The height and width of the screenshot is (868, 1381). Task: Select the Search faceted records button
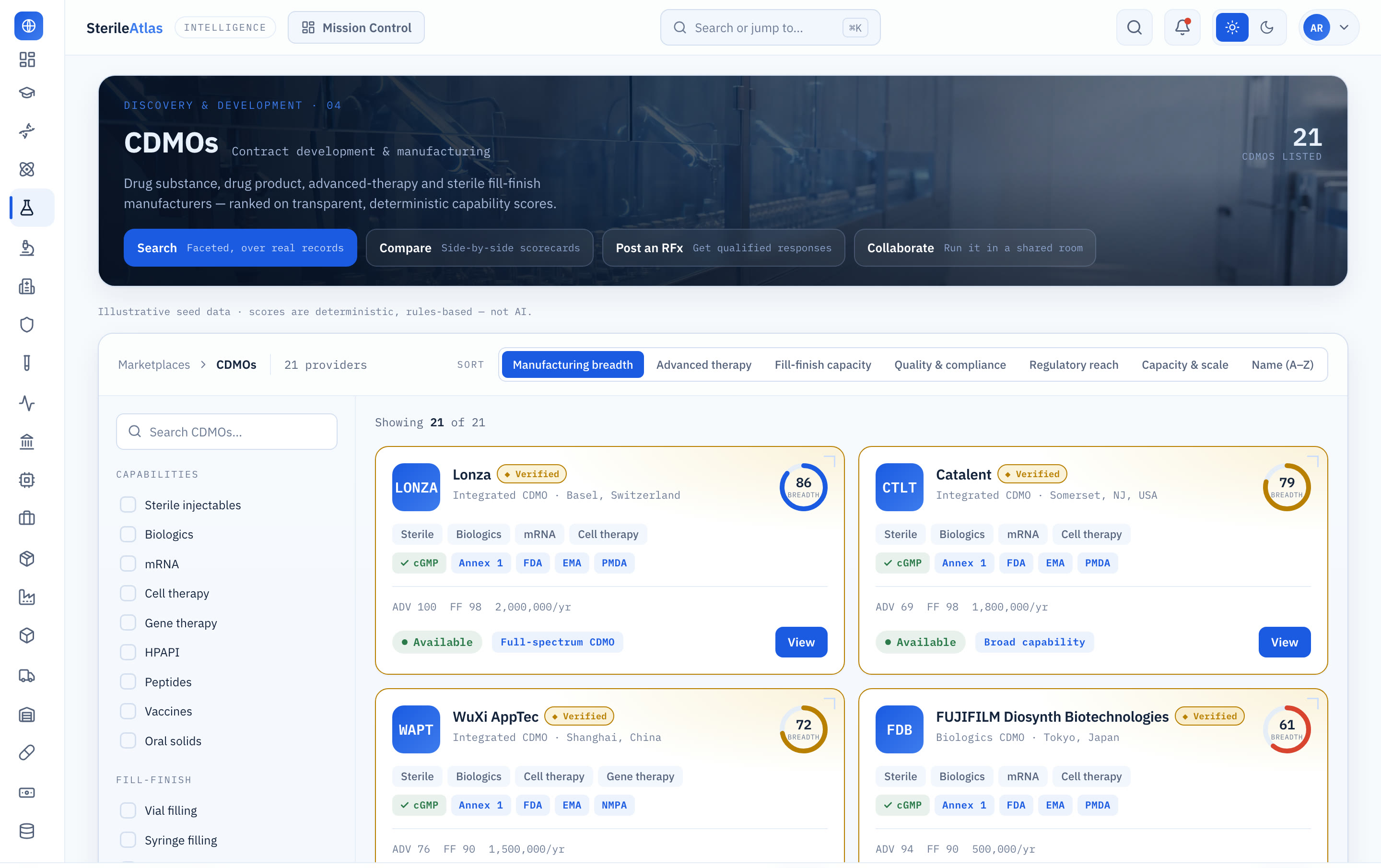(240, 248)
